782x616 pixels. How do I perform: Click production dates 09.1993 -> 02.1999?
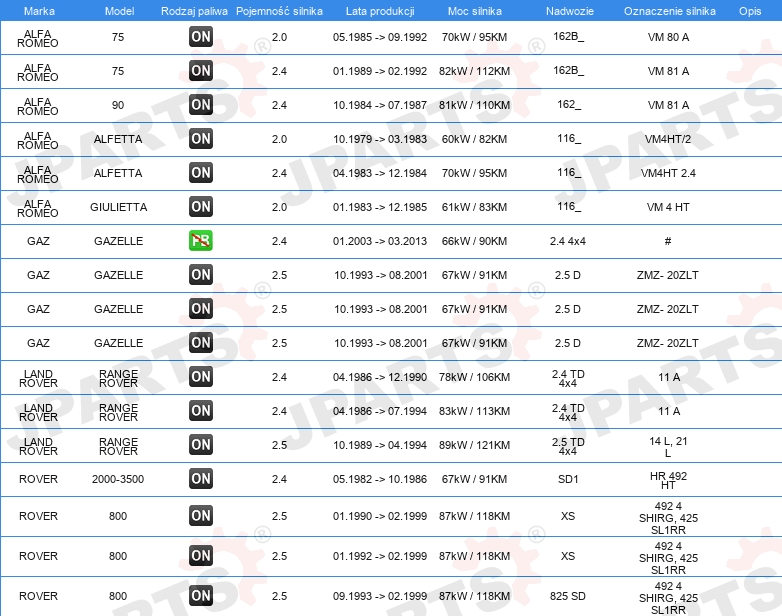coord(380,596)
